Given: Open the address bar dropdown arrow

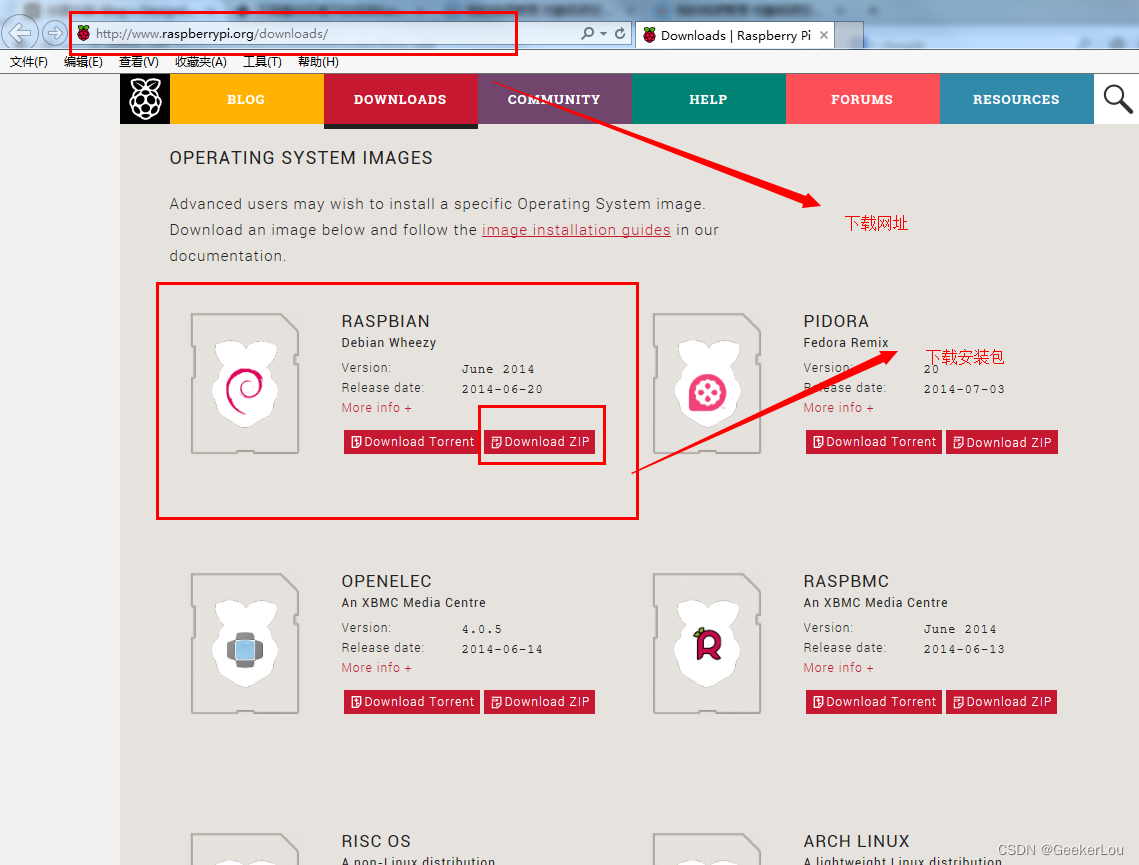Looking at the screenshot, I should pos(604,34).
